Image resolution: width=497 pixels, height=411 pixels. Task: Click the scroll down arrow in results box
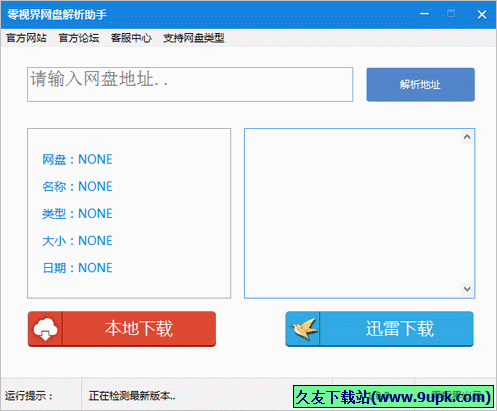click(467, 289)
